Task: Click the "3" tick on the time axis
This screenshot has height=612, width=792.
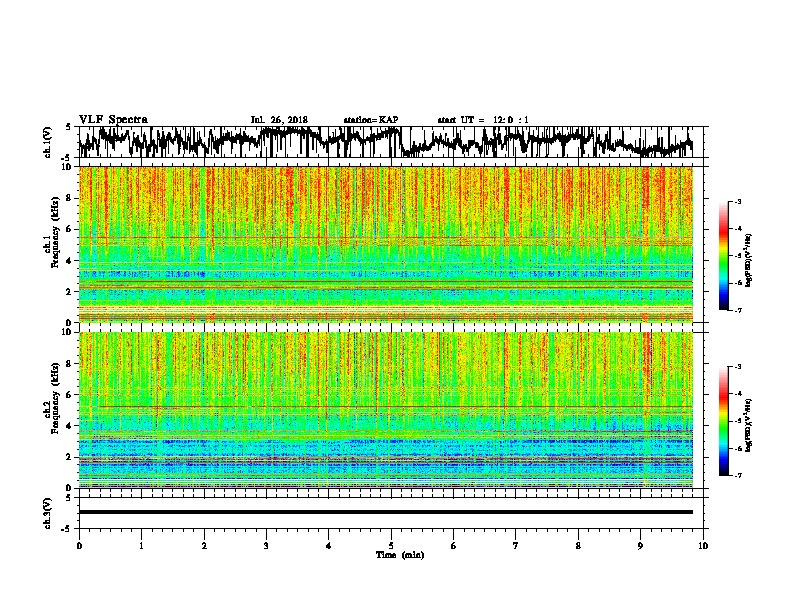Action: click(266, 546)
